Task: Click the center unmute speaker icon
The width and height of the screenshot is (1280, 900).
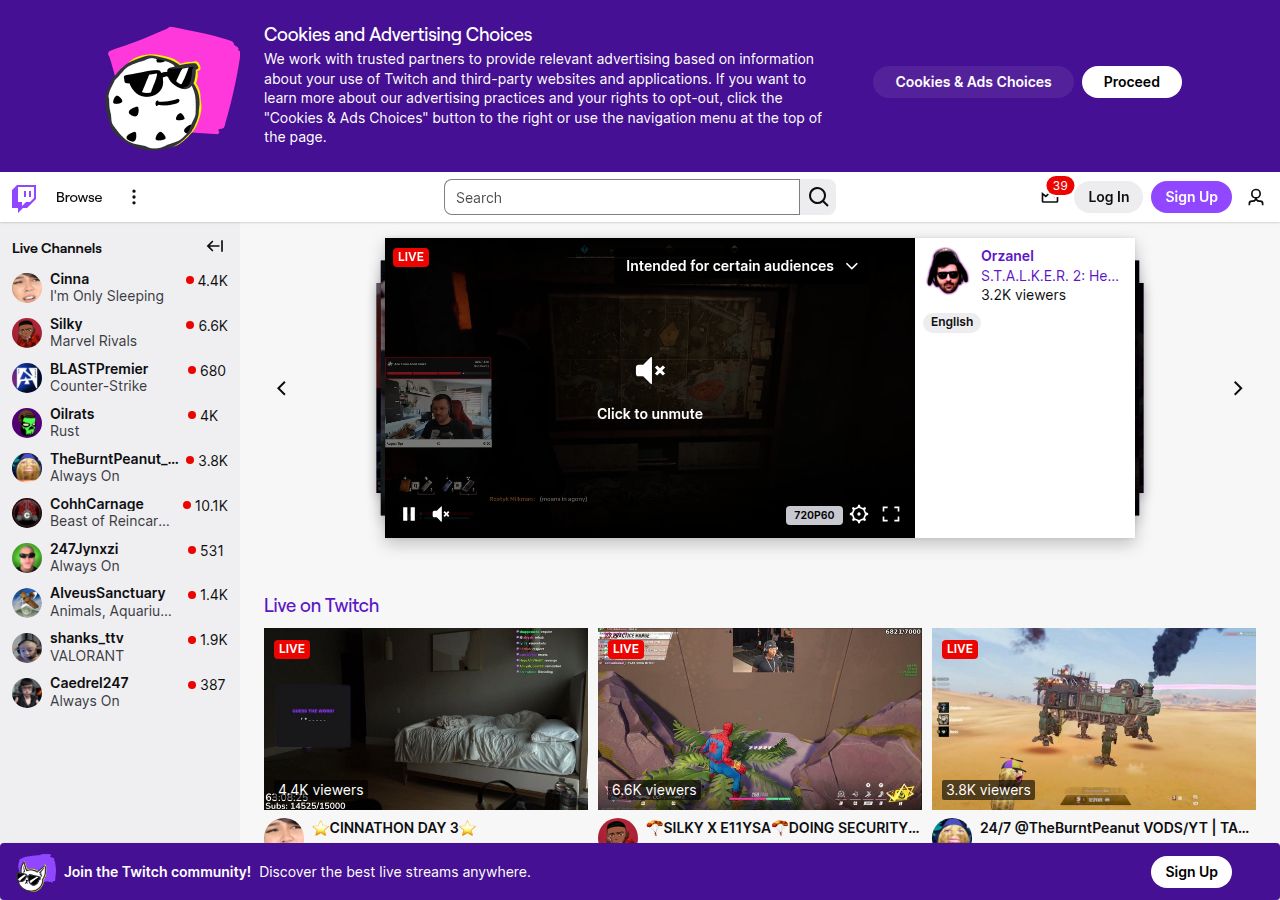Action: tap(650, 371)
